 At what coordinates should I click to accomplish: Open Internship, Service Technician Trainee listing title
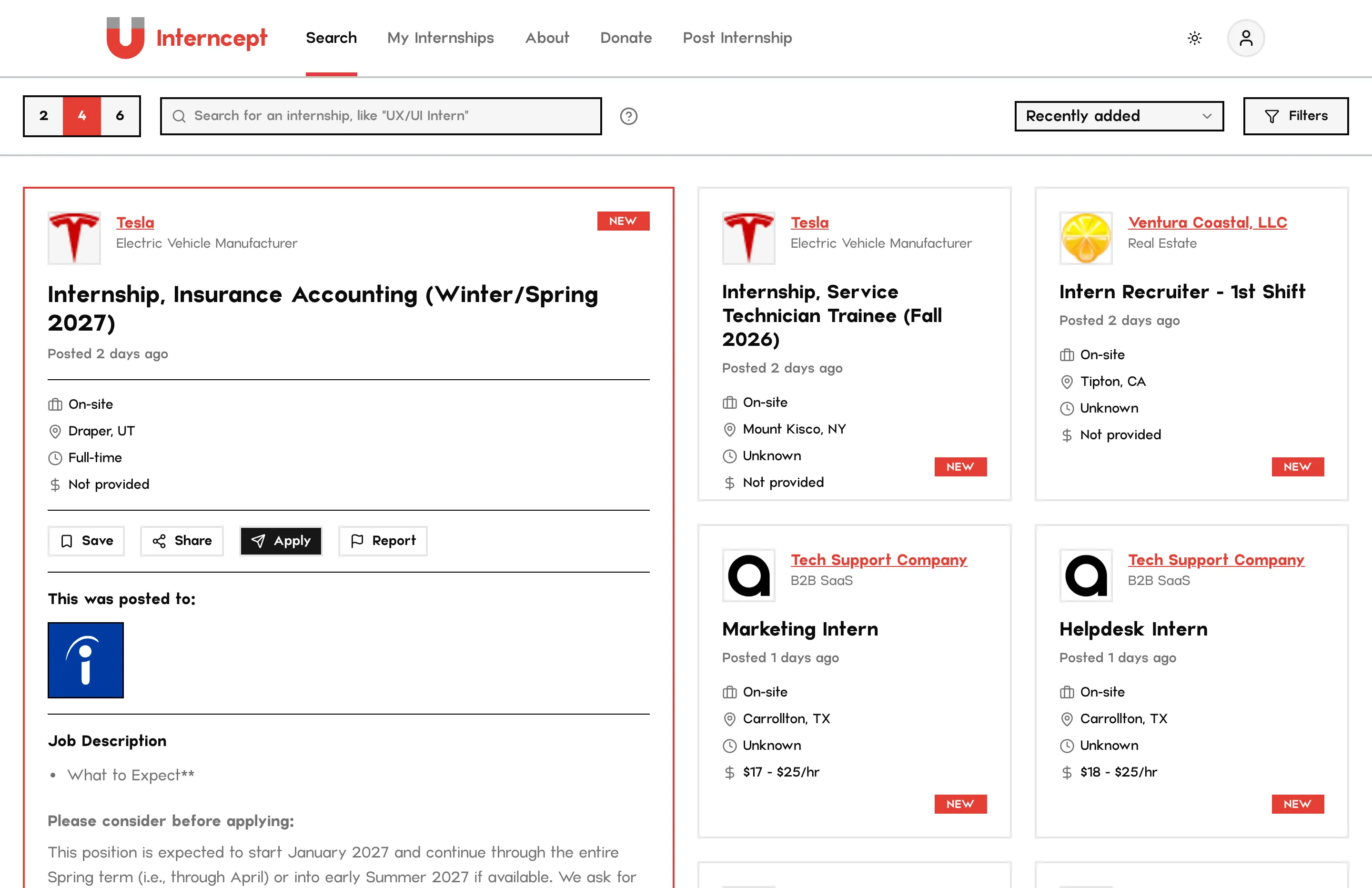pyautogui.click(x=832, y=315)
